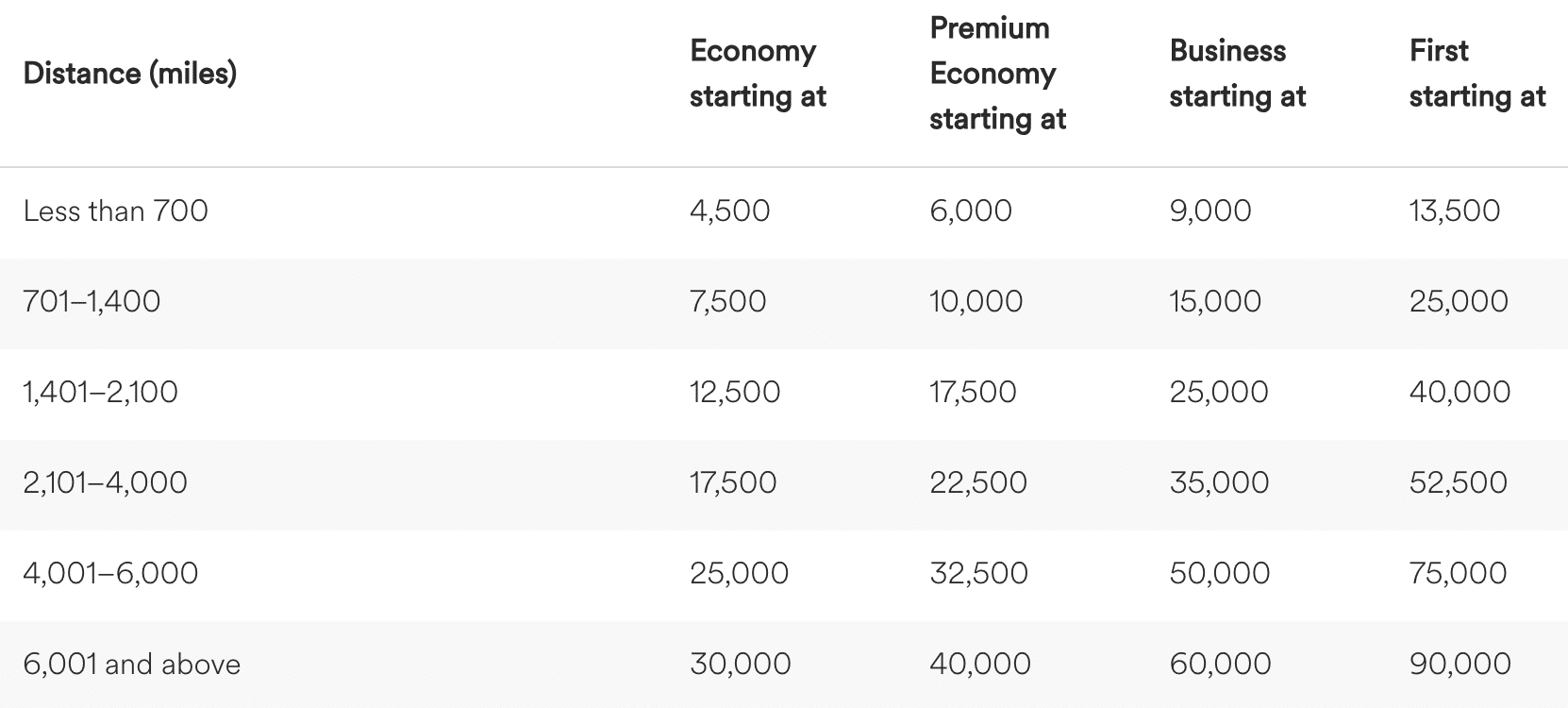The height and width of the screenshot is (708, 1568).
Task: Click the 32,500 Premium Economy value
Action: pyautogui.click(x=978, y=573)
